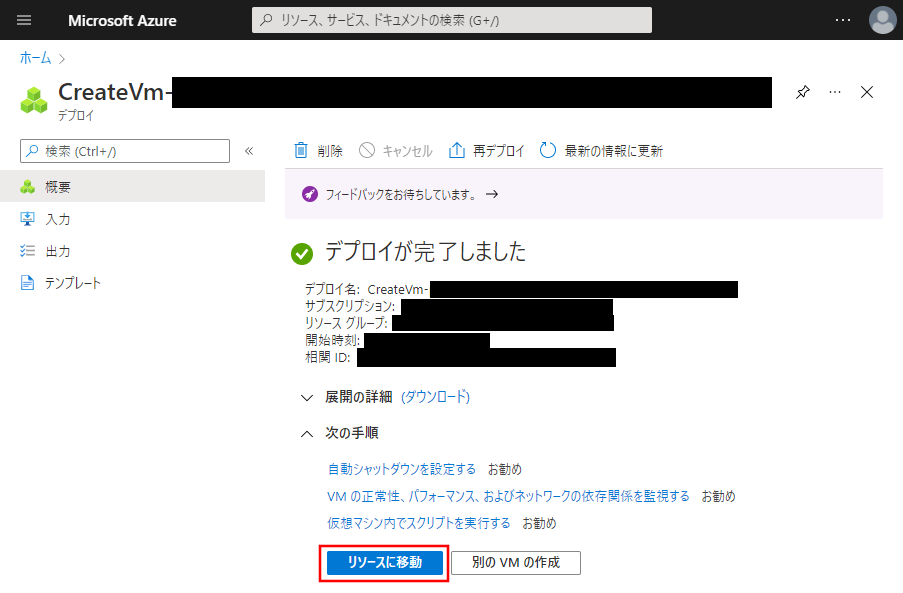The image size is (903, 593).
Task: Select 概要 in the sidebar
Action: click(132, 187)
